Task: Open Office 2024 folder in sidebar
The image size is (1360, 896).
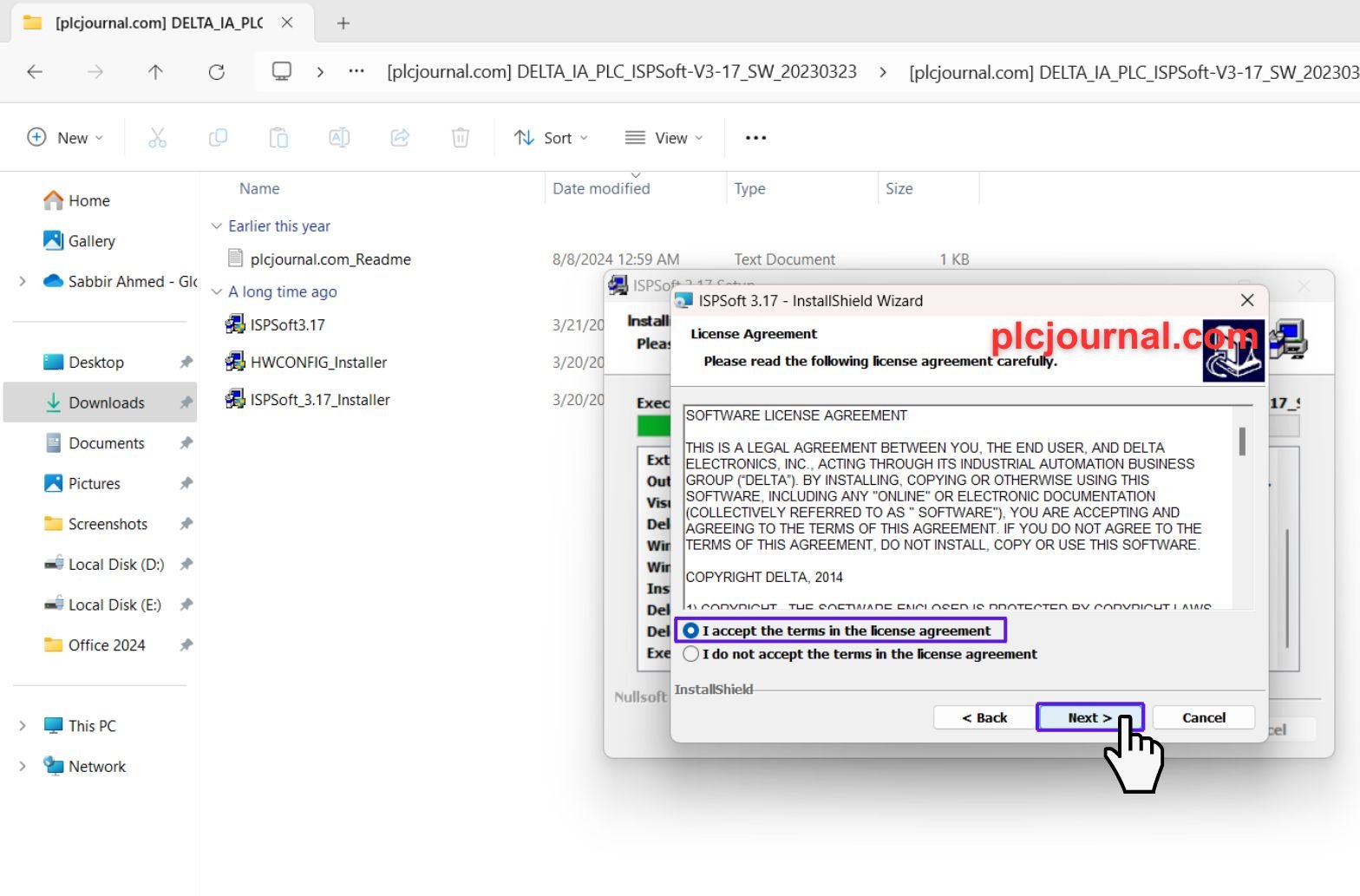Action: pyautogui.click(x=107, y=645)
